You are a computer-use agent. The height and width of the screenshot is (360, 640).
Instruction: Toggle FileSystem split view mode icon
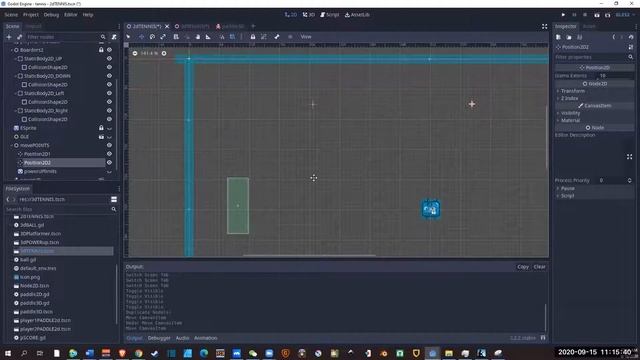pos(114,199)
